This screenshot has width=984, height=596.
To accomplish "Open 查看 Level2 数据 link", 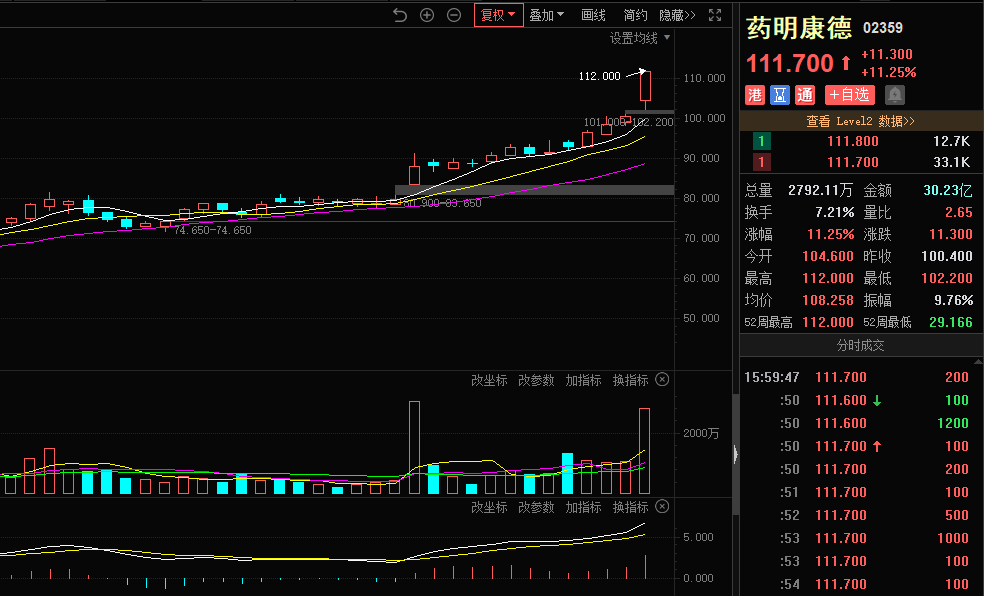I will (x=861, y=121).
